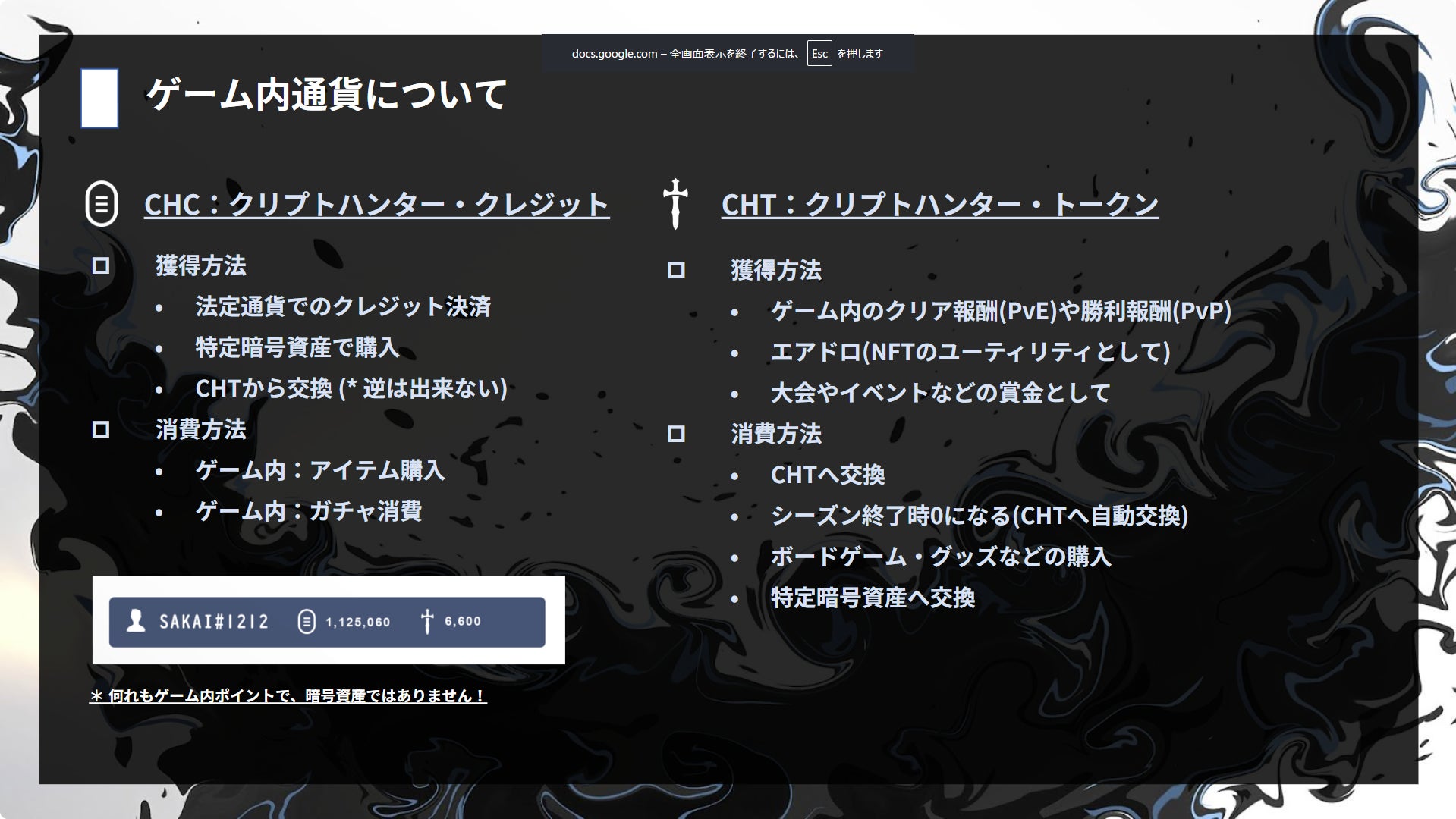
Task: Click the slide title ゲーム内通貨について
Action: [326, 96]
